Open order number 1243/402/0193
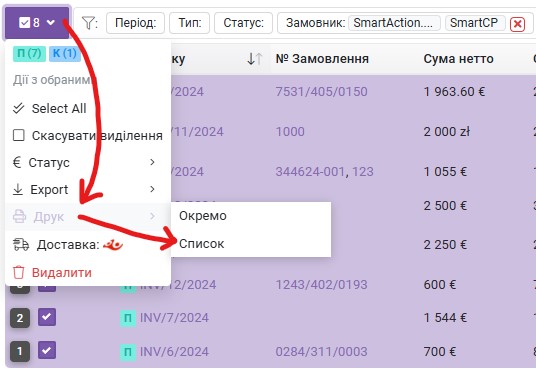The height and width of the screenshot is (375, 536). point(321,285)
